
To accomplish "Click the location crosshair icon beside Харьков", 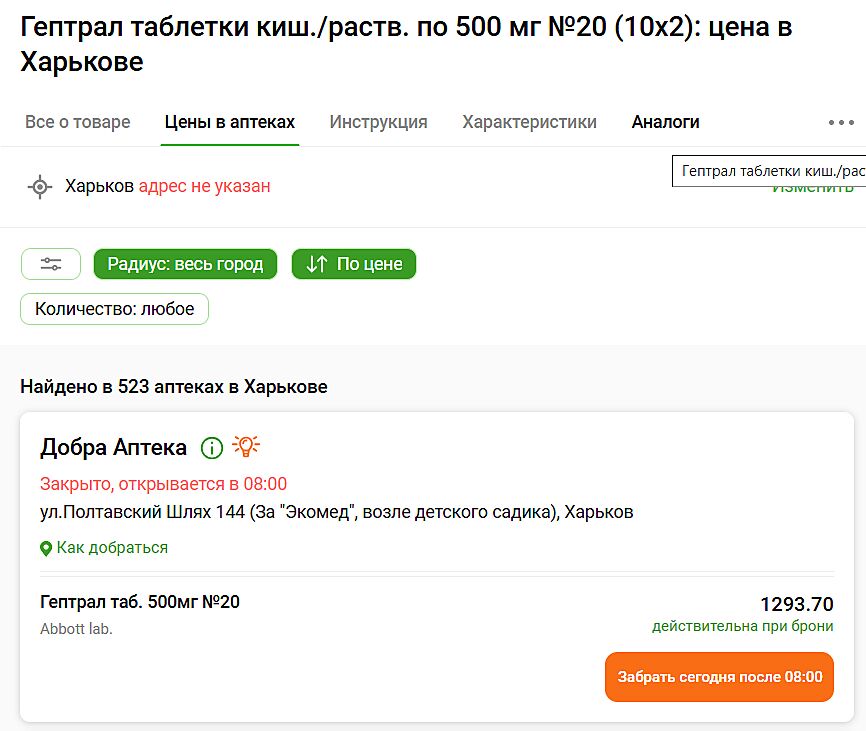I will [39, 186].
